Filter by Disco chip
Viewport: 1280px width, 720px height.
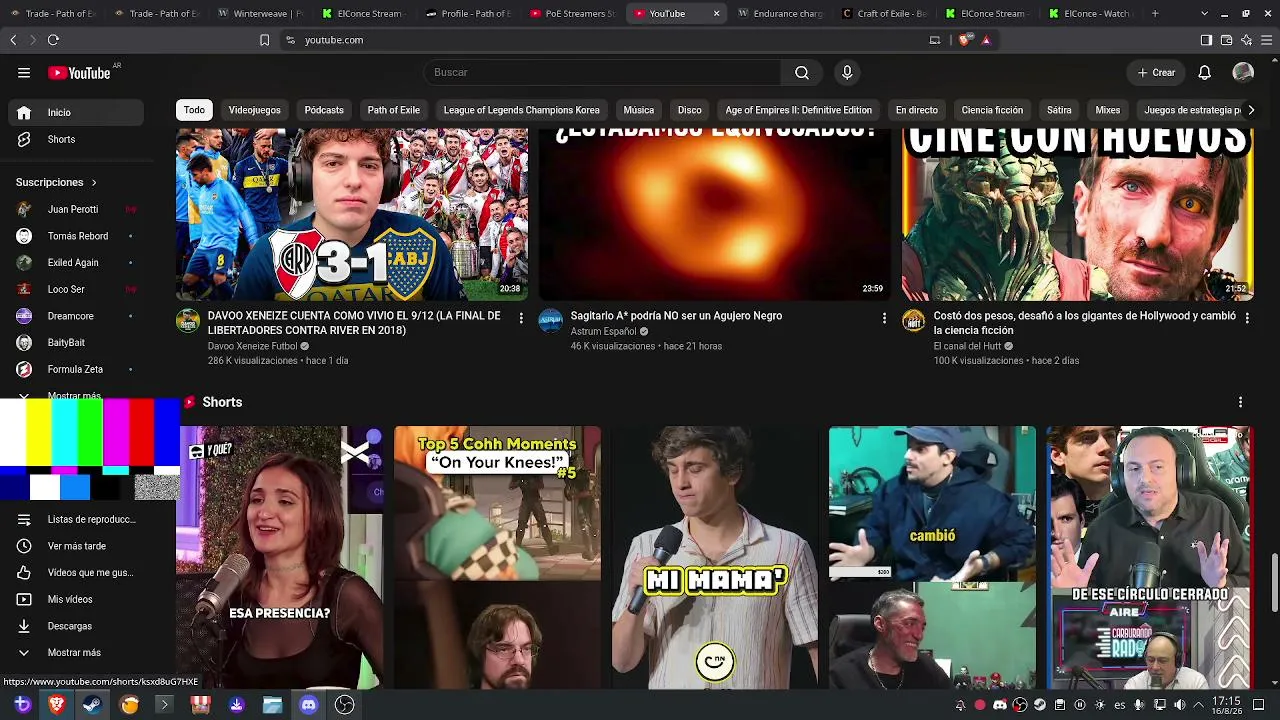689,110
